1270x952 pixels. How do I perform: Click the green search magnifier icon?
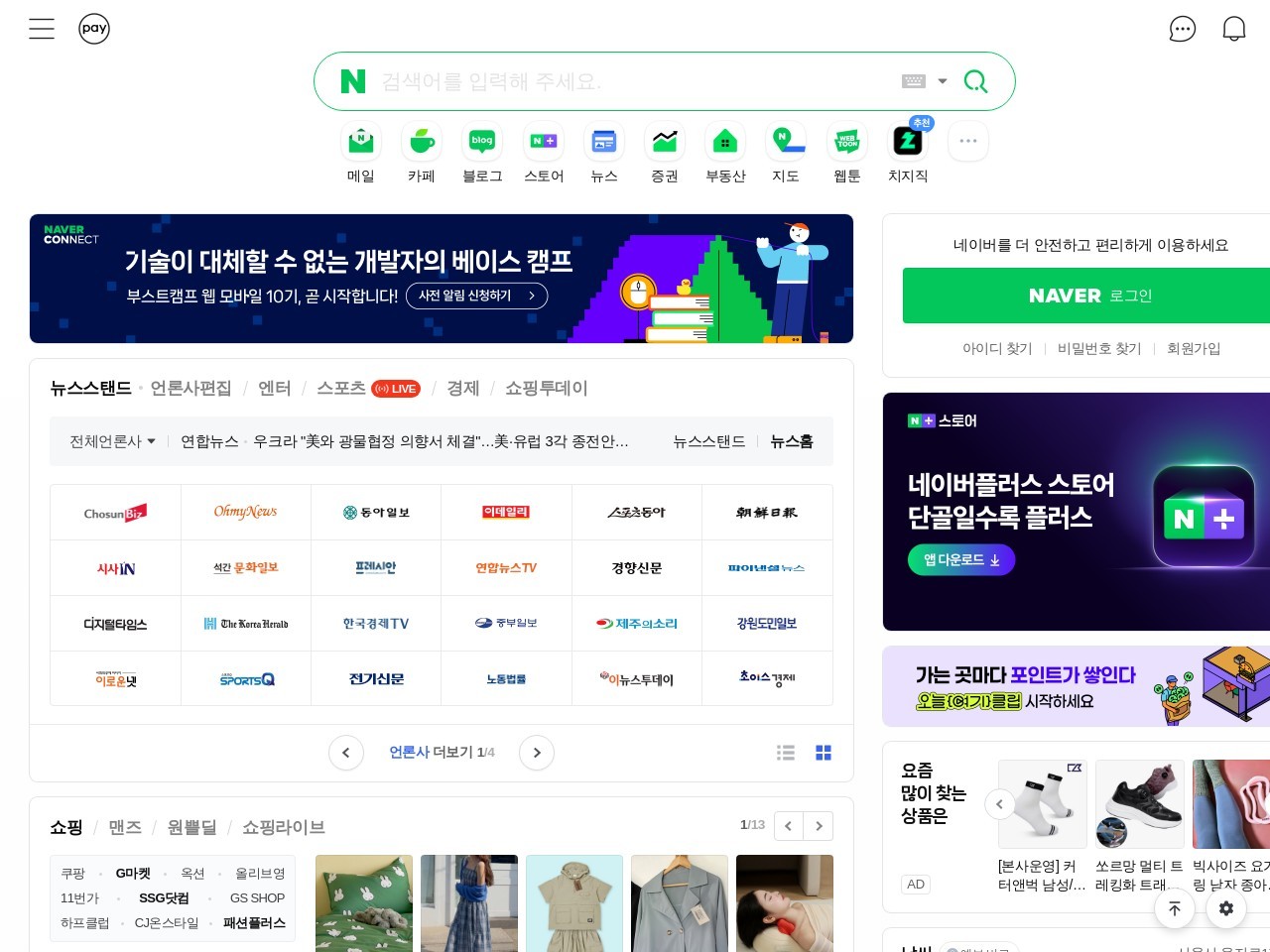click(x=976, y=81)
